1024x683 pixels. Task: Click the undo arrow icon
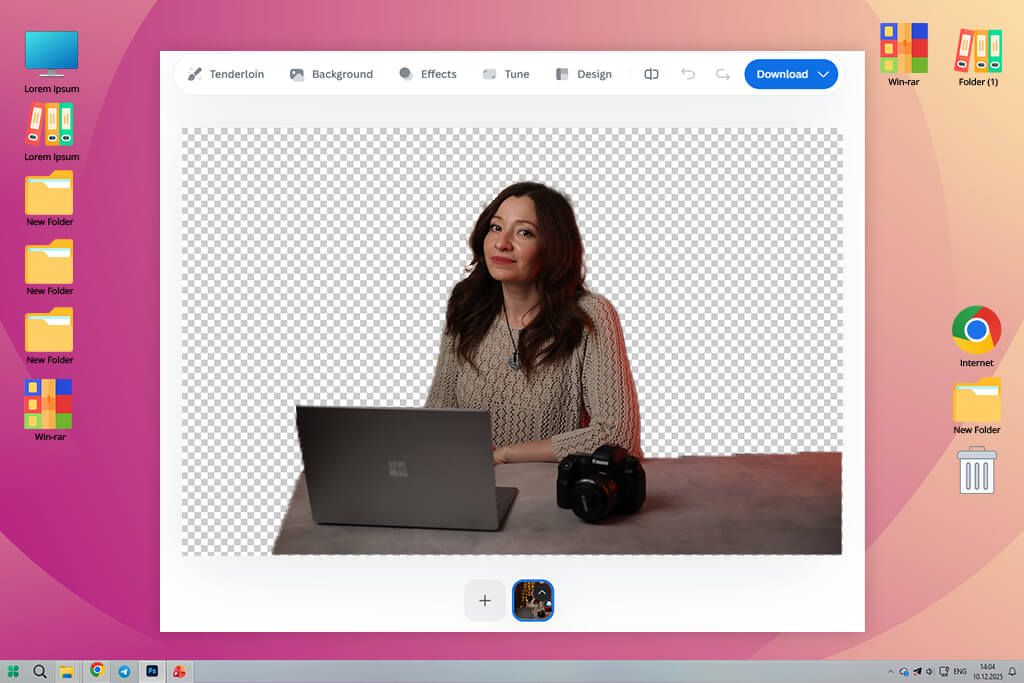coord(688,74)
